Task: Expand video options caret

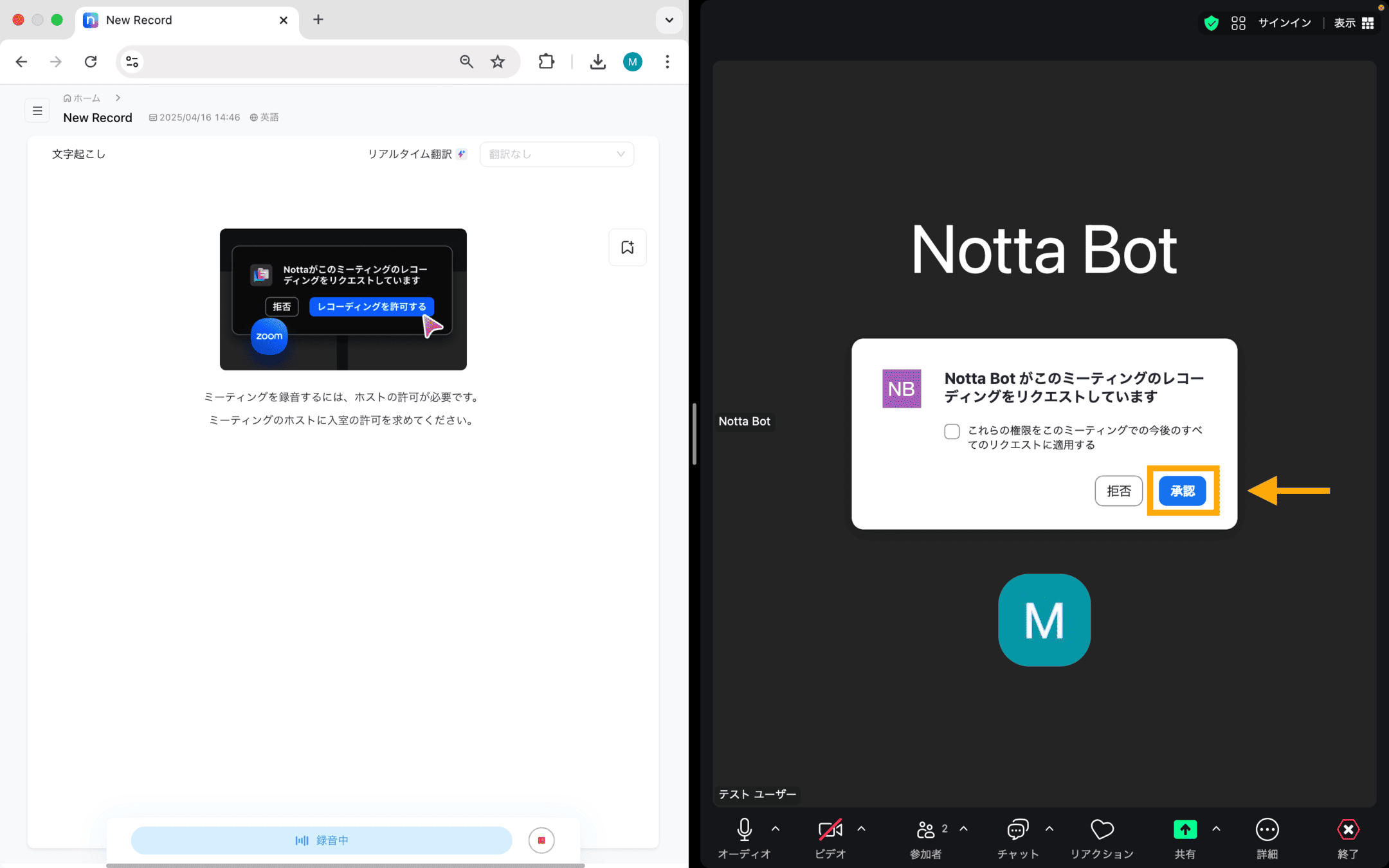Action: point(861,829)
